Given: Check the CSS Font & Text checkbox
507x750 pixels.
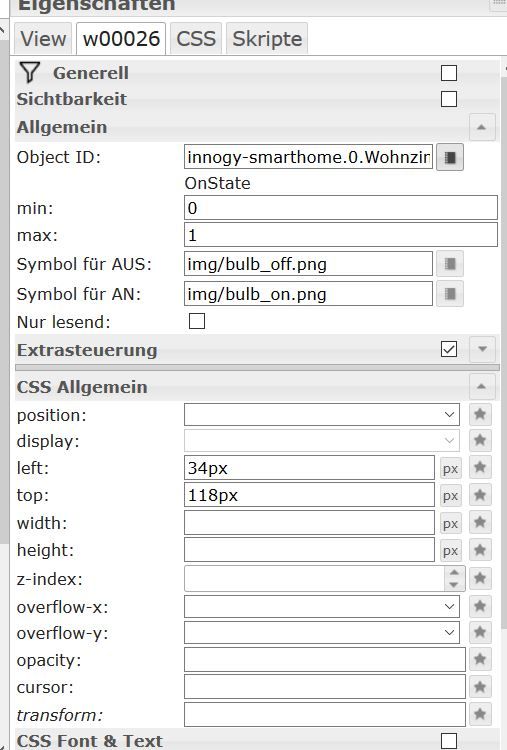Looking at the screenshot, I should (449, 741).
